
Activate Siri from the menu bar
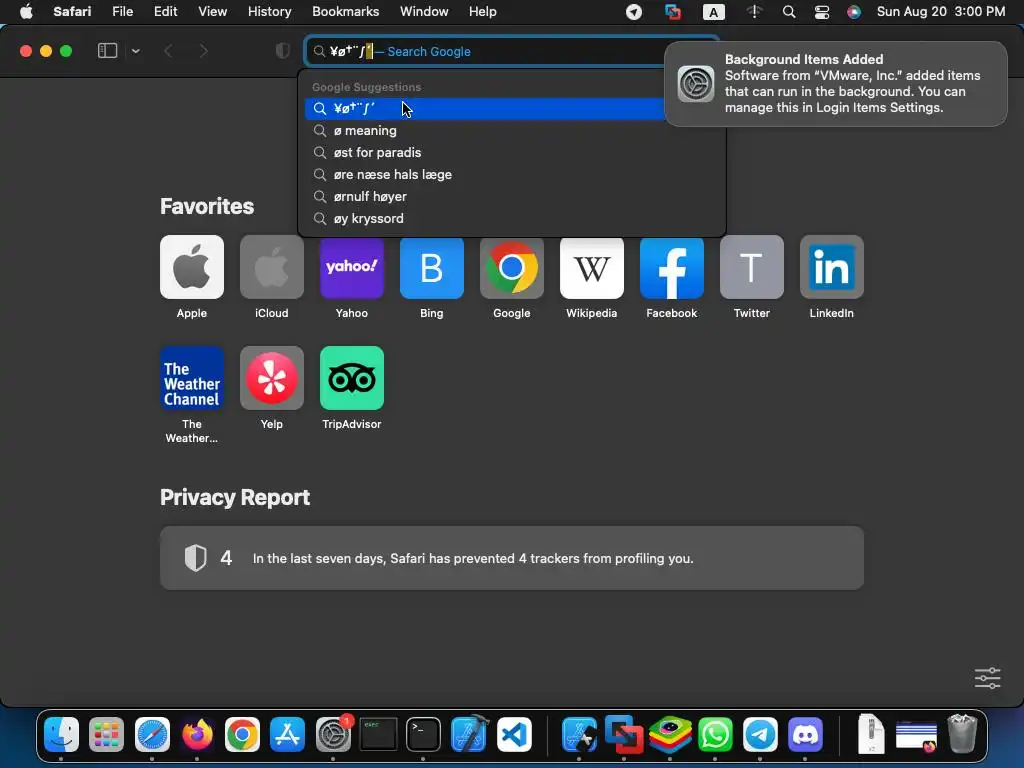click(854, 12)
